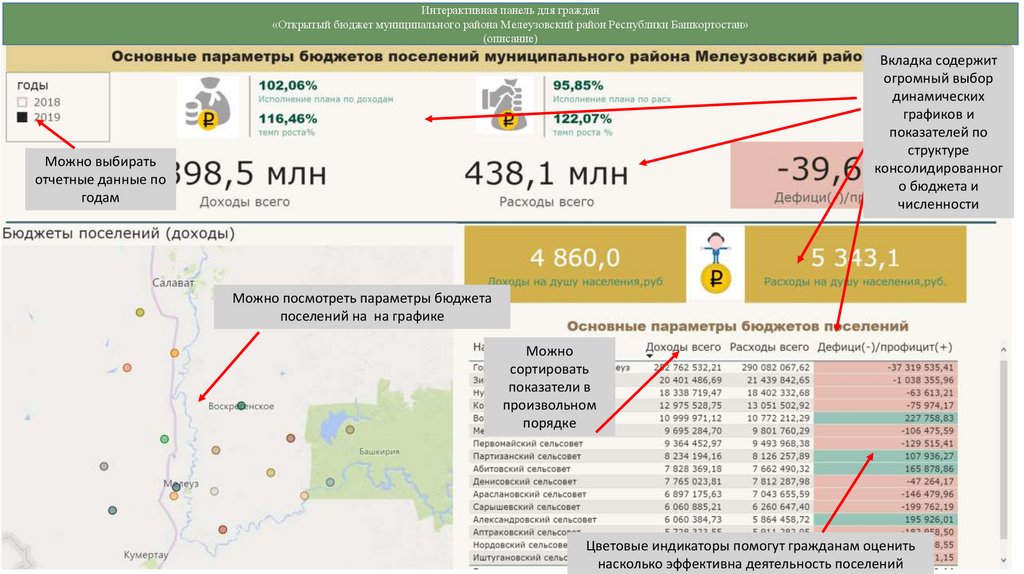The height and width of the screenshot is (574, 1024).
Task: Click the Основные параметры бюджетов поселений table title
Action: [x=737, y=326]
